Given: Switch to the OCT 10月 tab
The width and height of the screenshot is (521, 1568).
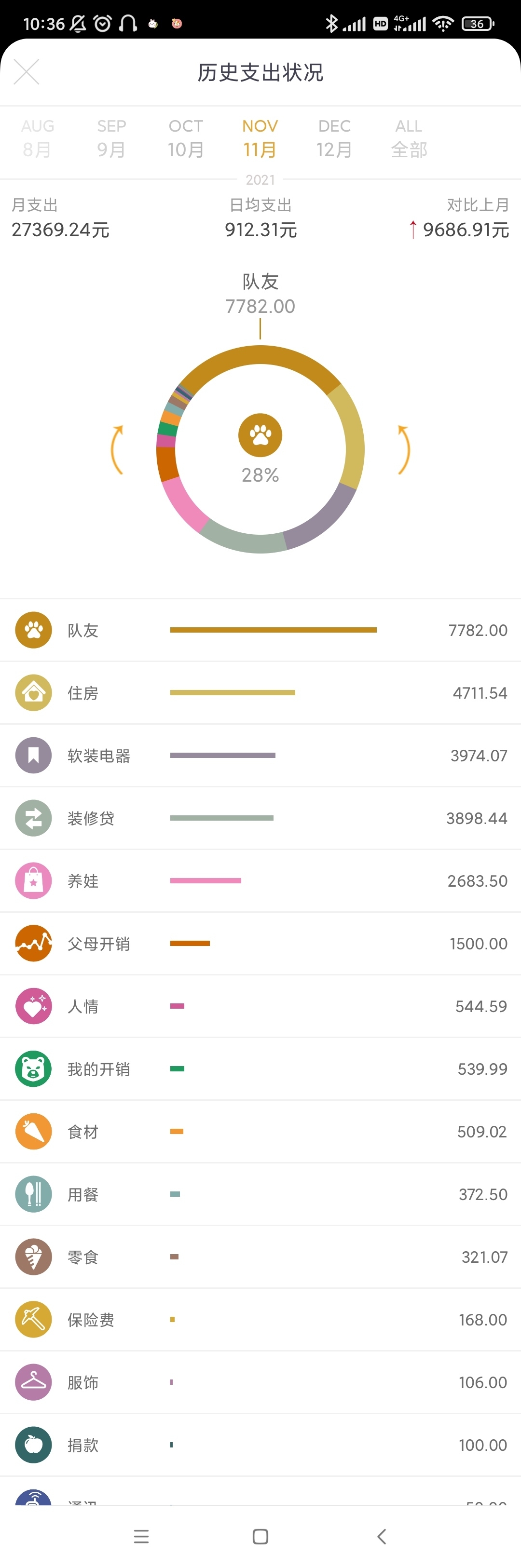Looking at the screenshot, I should coord(186,138).
